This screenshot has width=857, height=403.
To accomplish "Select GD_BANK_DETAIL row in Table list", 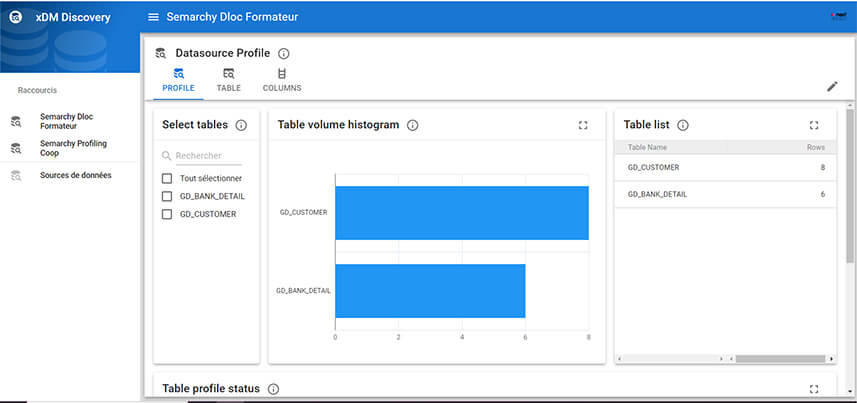I will coord(724,194).
